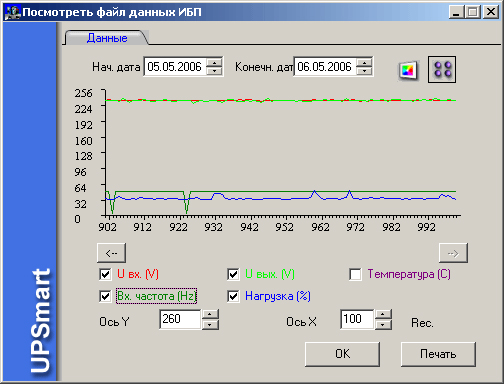Increase the start date with up arrow
Screen dimensions: 504x384
[x=214, y=63]
